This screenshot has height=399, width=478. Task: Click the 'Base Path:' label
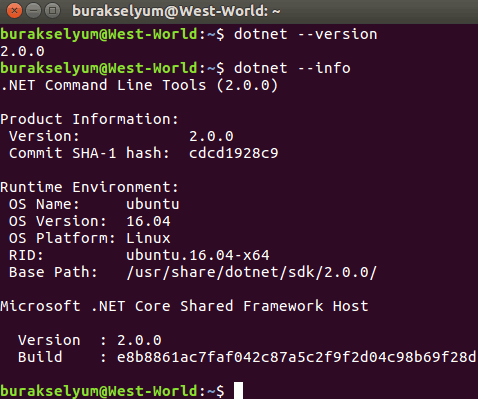tap(53, 272)
